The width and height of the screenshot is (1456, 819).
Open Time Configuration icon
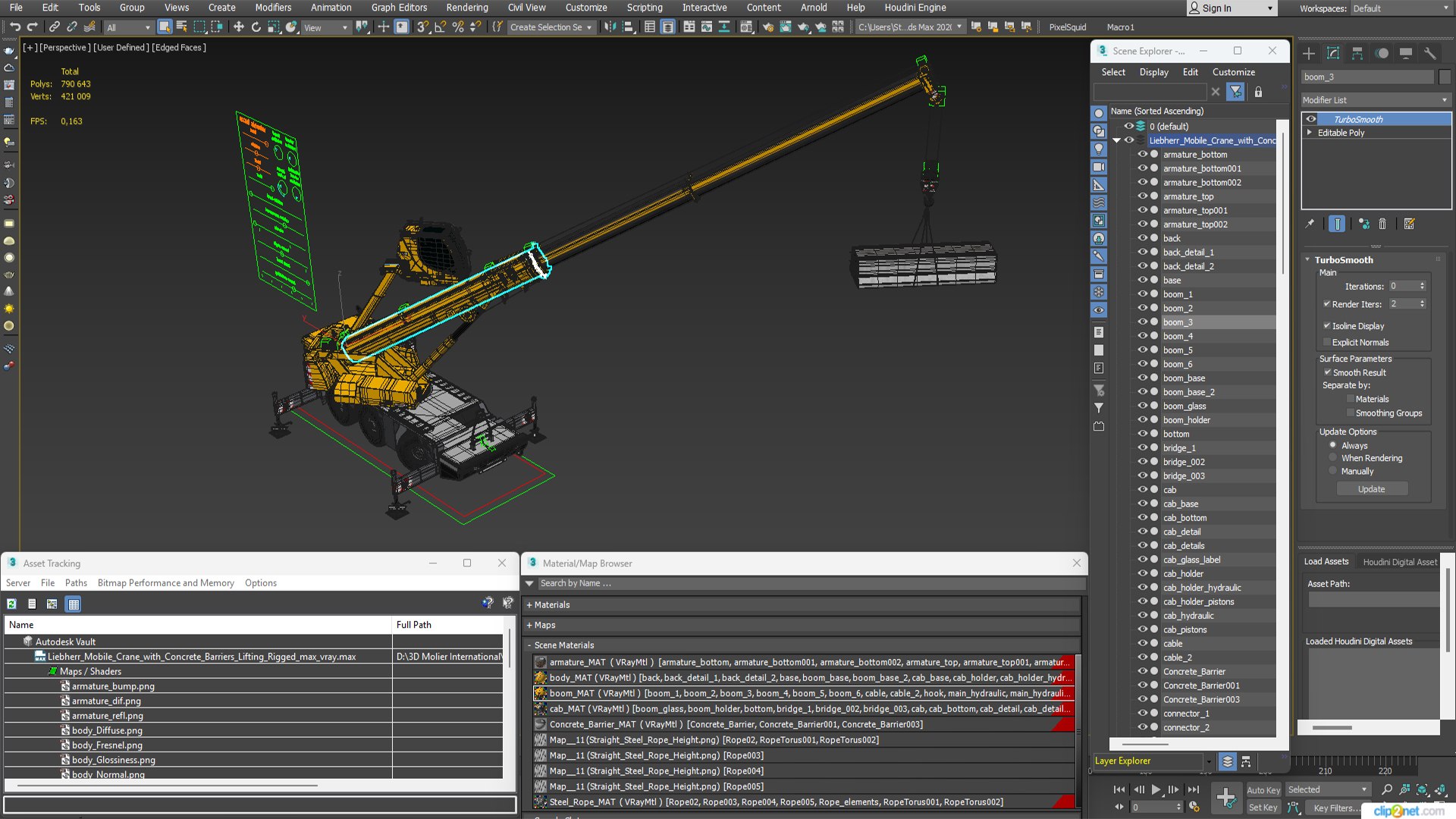click(x=1194, y=807)
